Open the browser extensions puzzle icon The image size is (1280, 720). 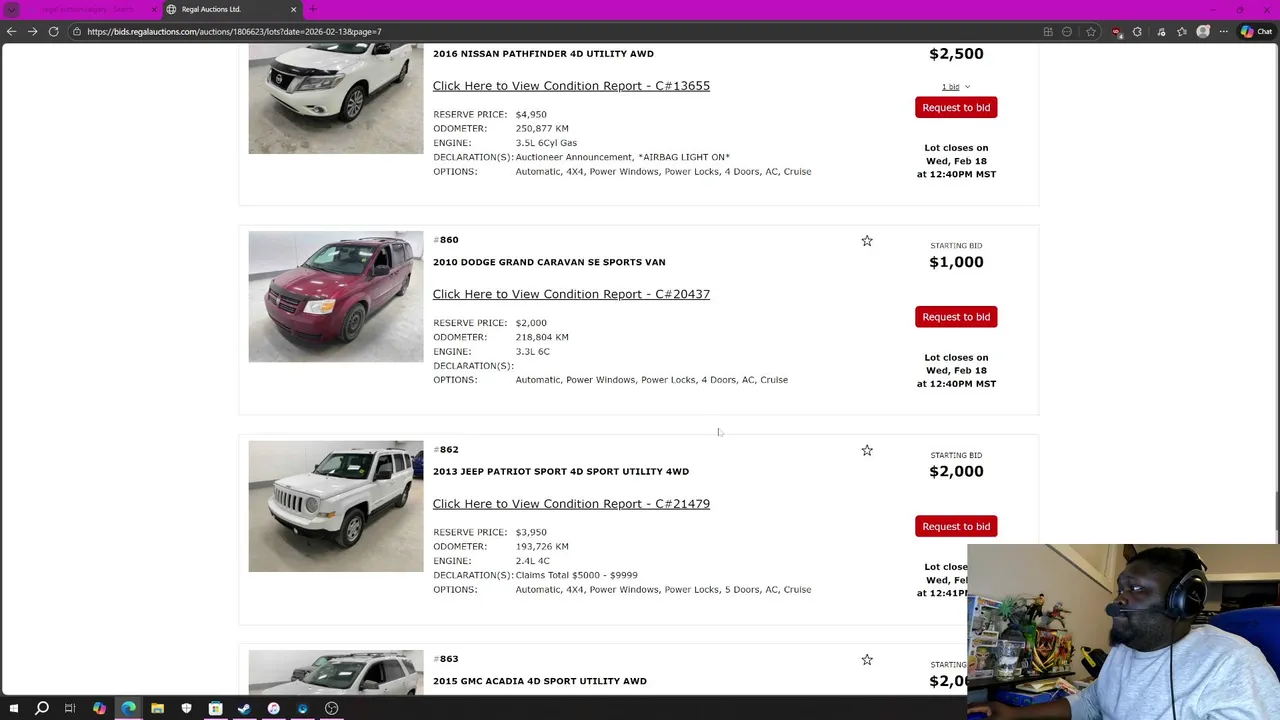[1137, 32]
